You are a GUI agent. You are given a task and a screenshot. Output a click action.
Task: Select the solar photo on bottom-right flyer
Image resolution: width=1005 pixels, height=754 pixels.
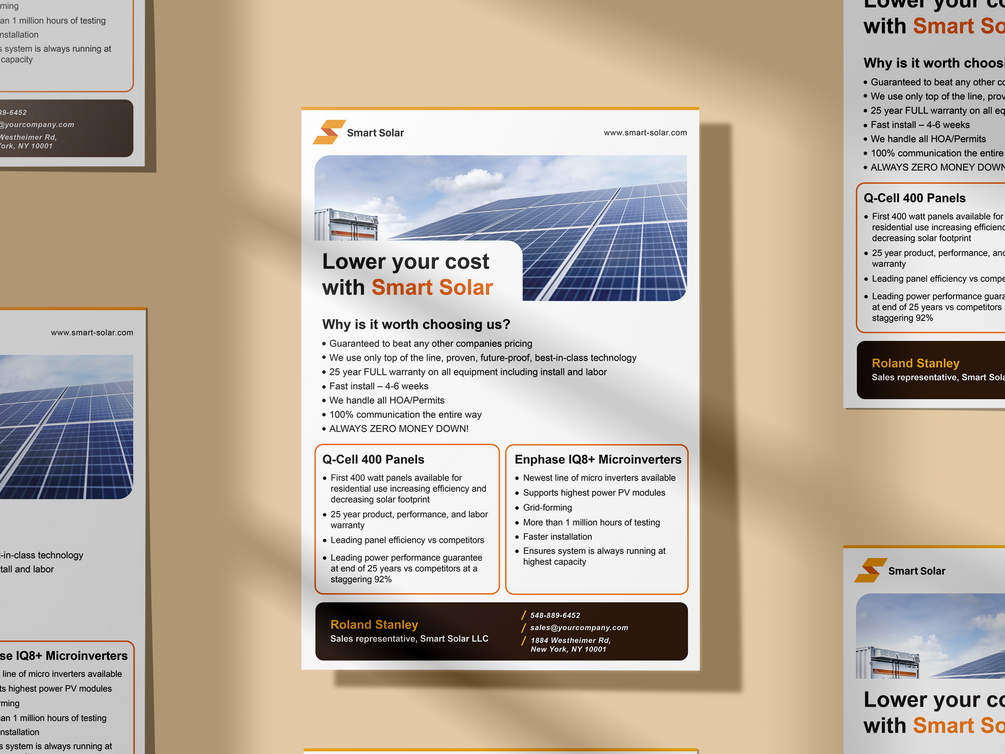coord(930,635)
